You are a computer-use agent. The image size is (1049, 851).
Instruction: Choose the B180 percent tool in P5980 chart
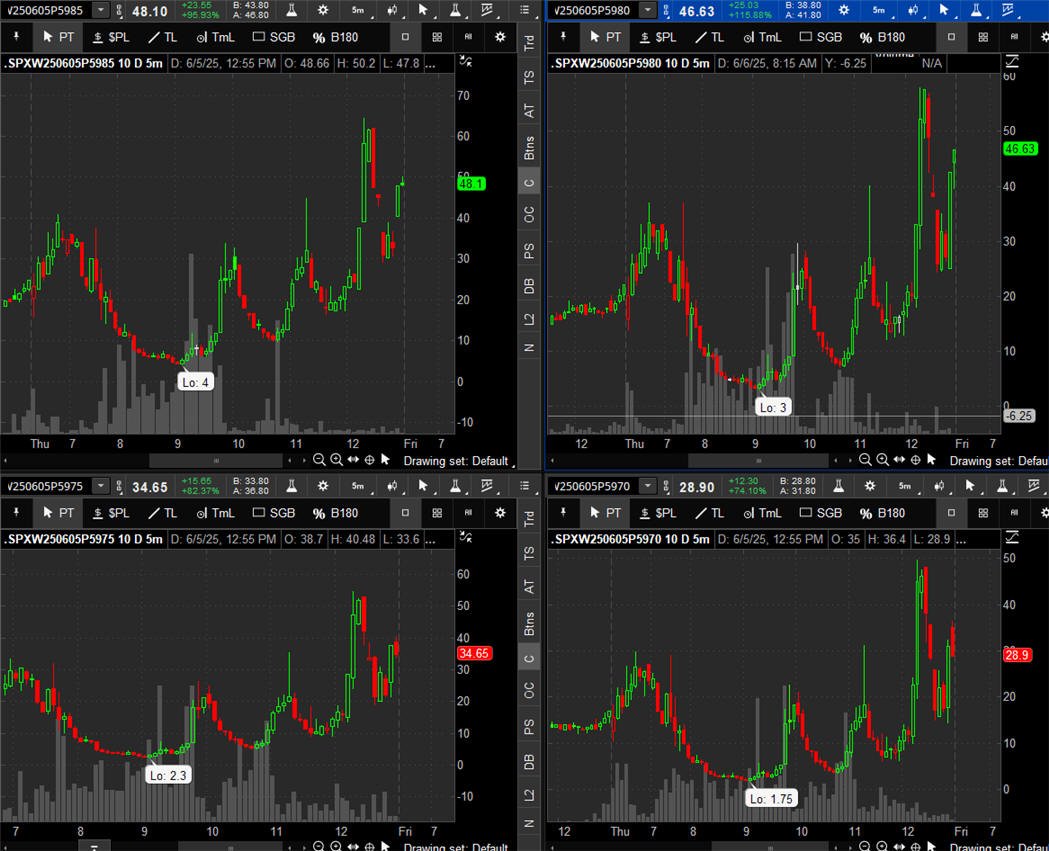pos(882,37)
